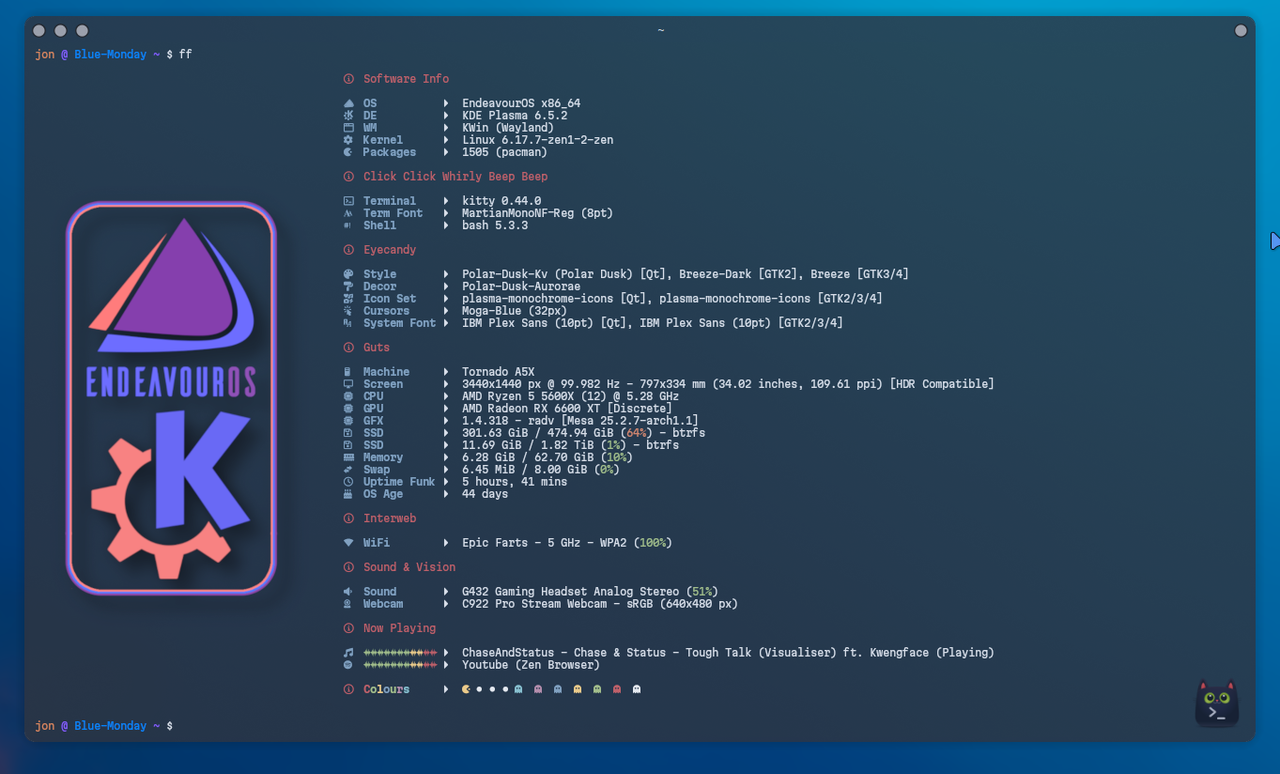1280x774 pixels.
Task: Click the 'ChaseAndStatus' now playing track text
Action: 508,653
